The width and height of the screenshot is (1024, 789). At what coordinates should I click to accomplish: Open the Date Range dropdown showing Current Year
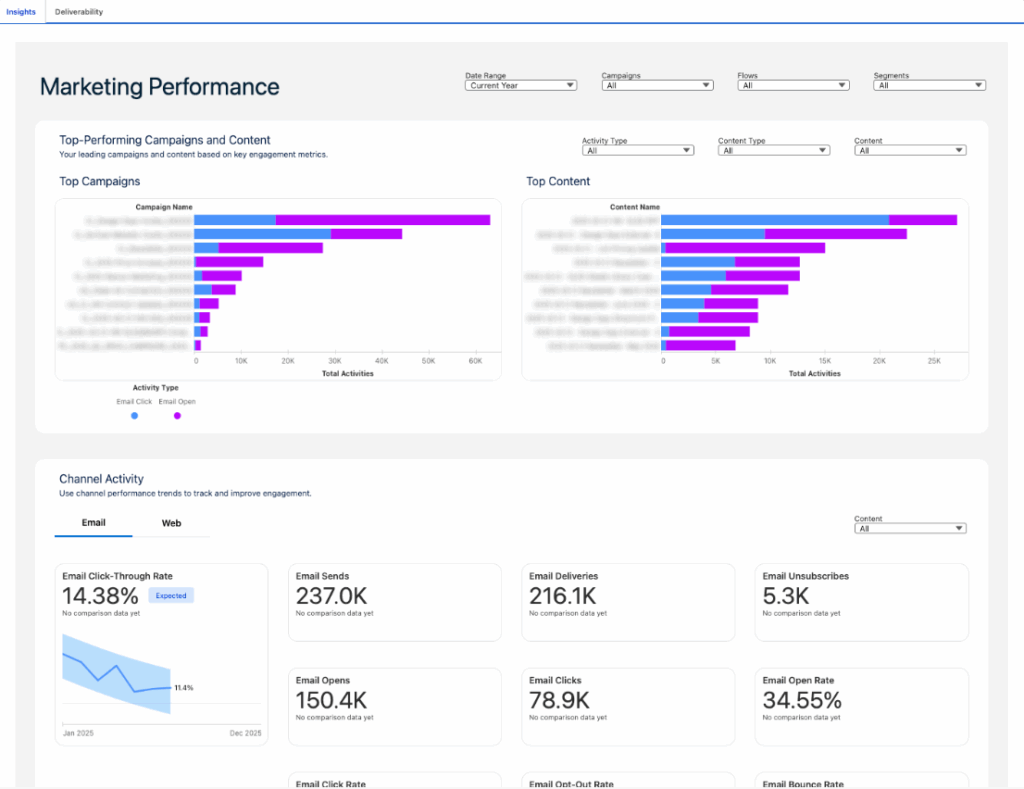(x=520, y=85)
